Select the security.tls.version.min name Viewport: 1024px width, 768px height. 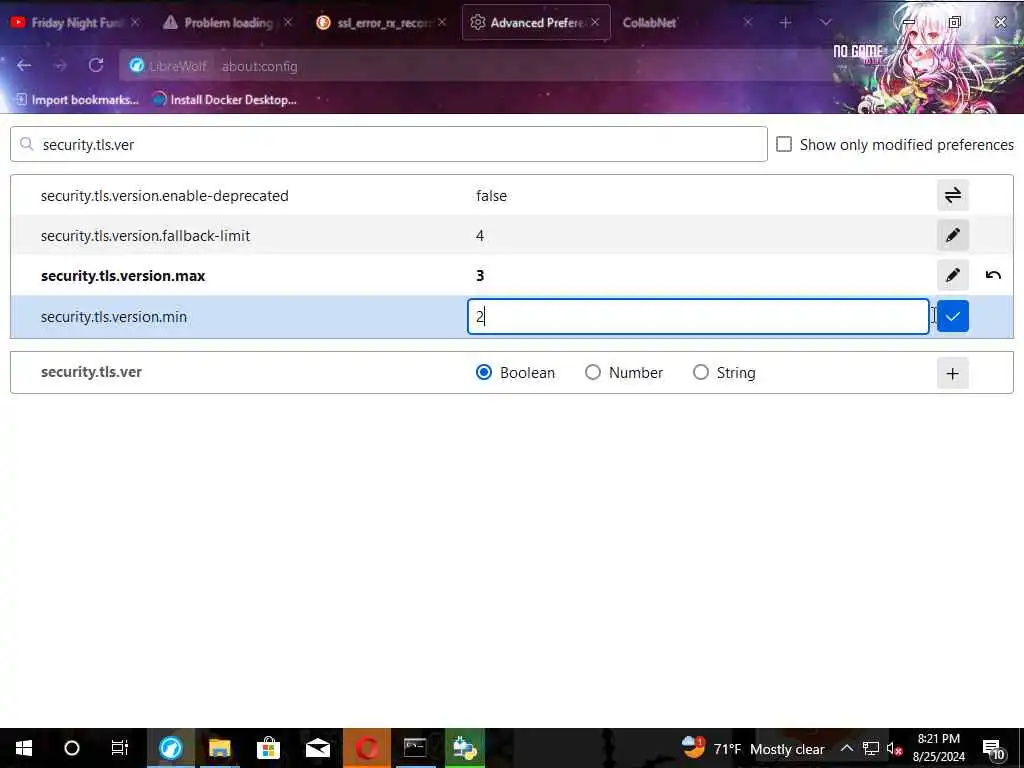[114, 317]
